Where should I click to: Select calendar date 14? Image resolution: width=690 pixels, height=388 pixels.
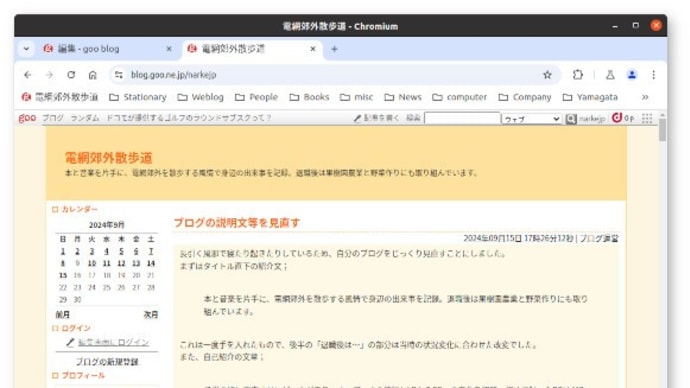pyautogui.click(x=150, y=263)
